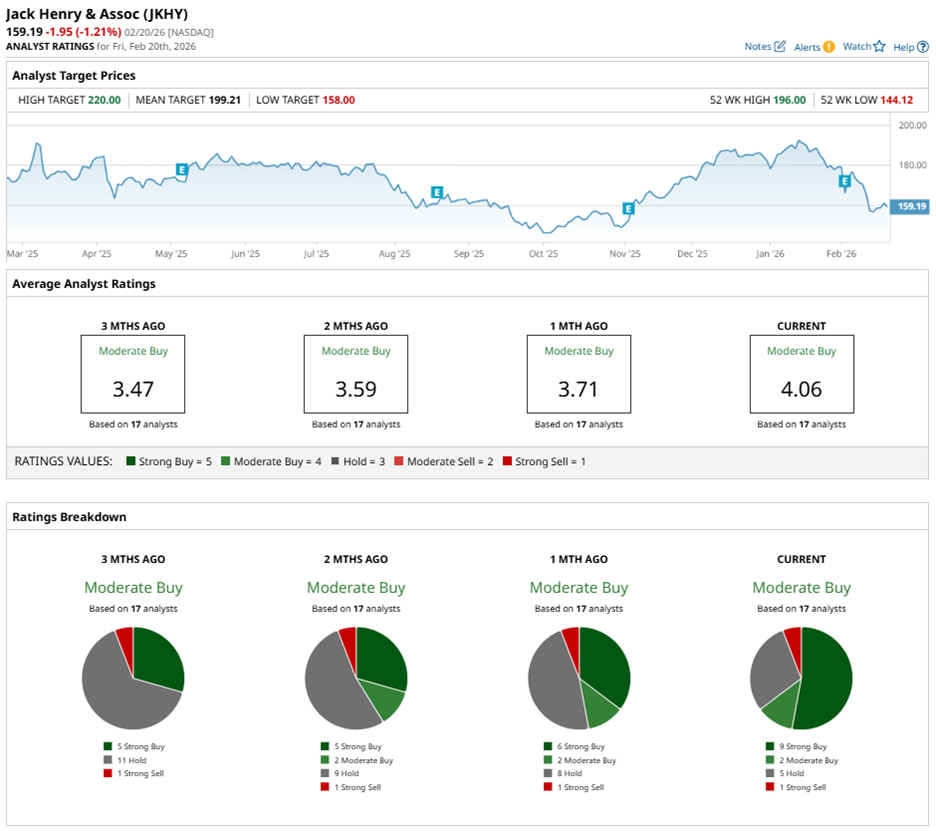Click the Strong Sell = 1 legend swatch
The image size is (936, 831).
507,461
